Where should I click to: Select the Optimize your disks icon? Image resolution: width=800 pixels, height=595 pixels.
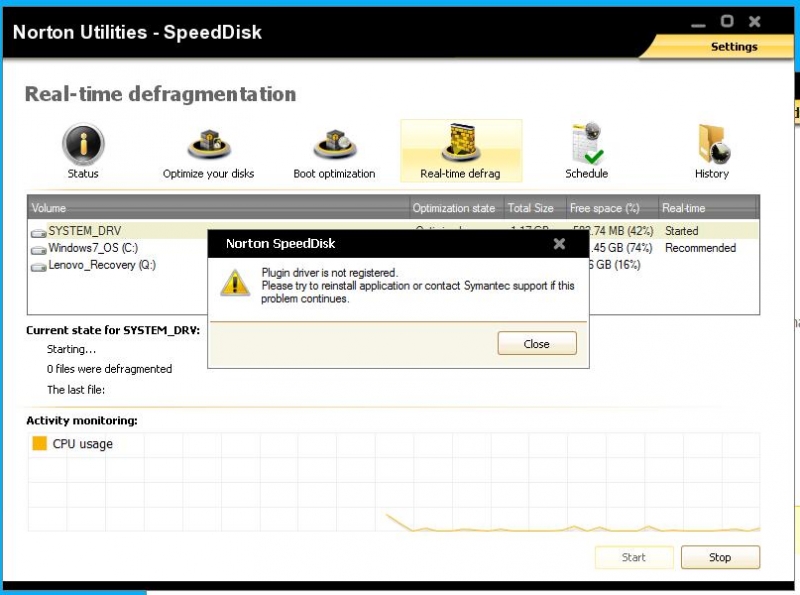click(208, 146)
